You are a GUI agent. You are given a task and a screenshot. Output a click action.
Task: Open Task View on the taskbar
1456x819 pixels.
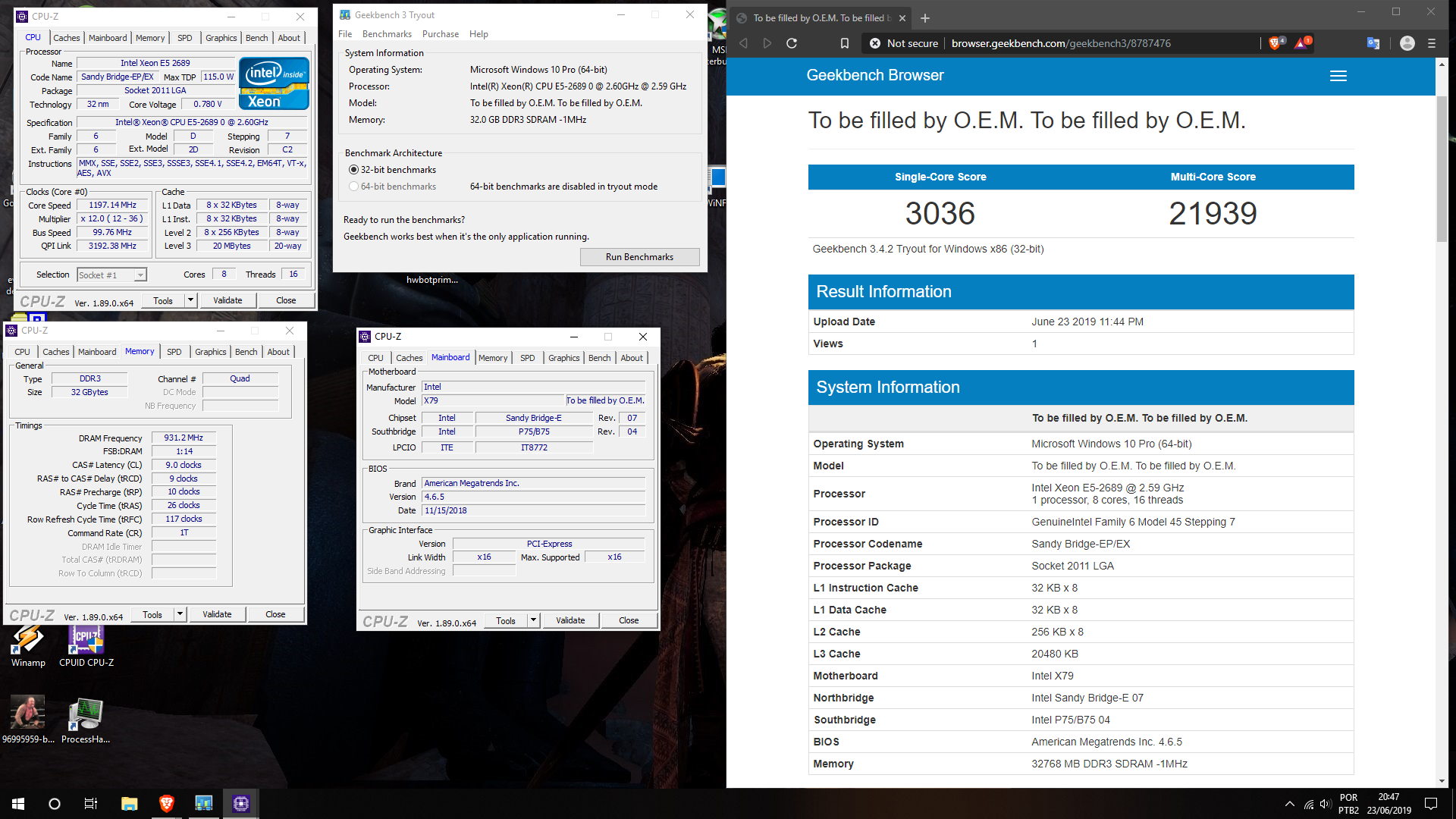tap(91, 804)
